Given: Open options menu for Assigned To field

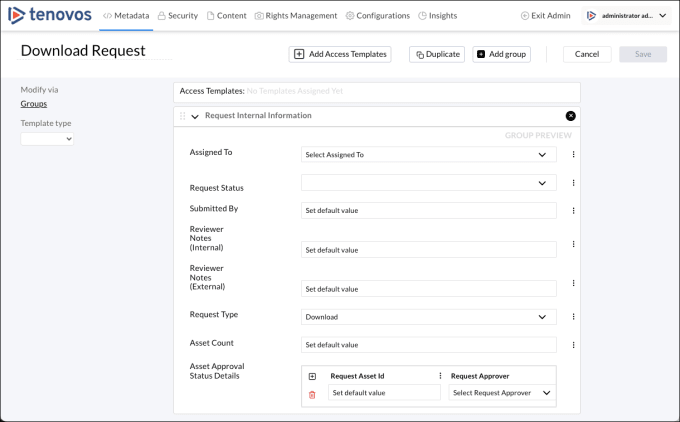Looking at the screenshot, I should coord(573,155).
